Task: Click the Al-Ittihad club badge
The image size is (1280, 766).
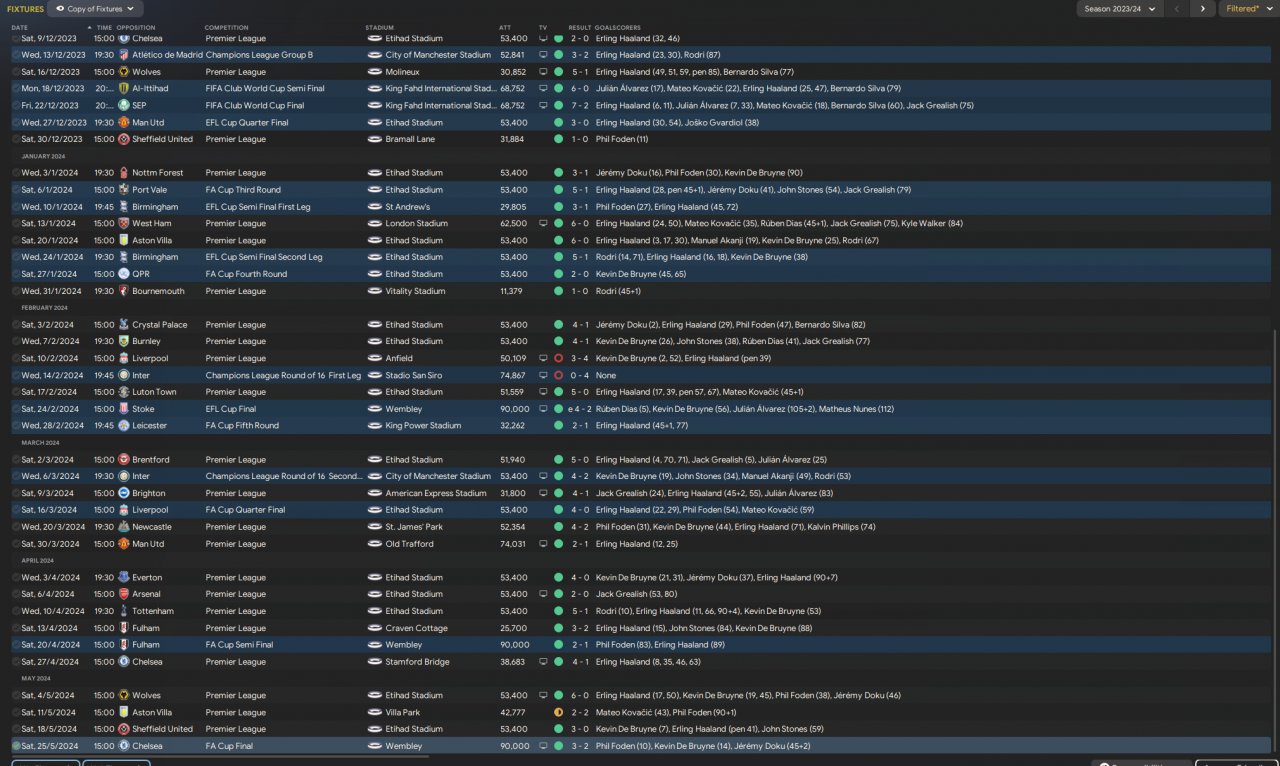Action: coord(123,88)
